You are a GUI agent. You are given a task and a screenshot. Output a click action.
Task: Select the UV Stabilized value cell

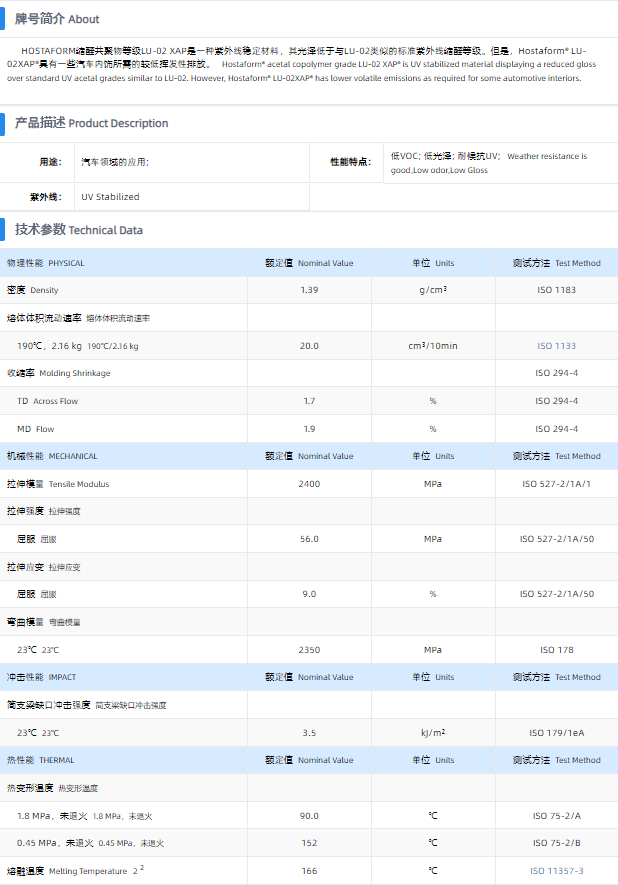pyautogui.click(x=110, y=197)
